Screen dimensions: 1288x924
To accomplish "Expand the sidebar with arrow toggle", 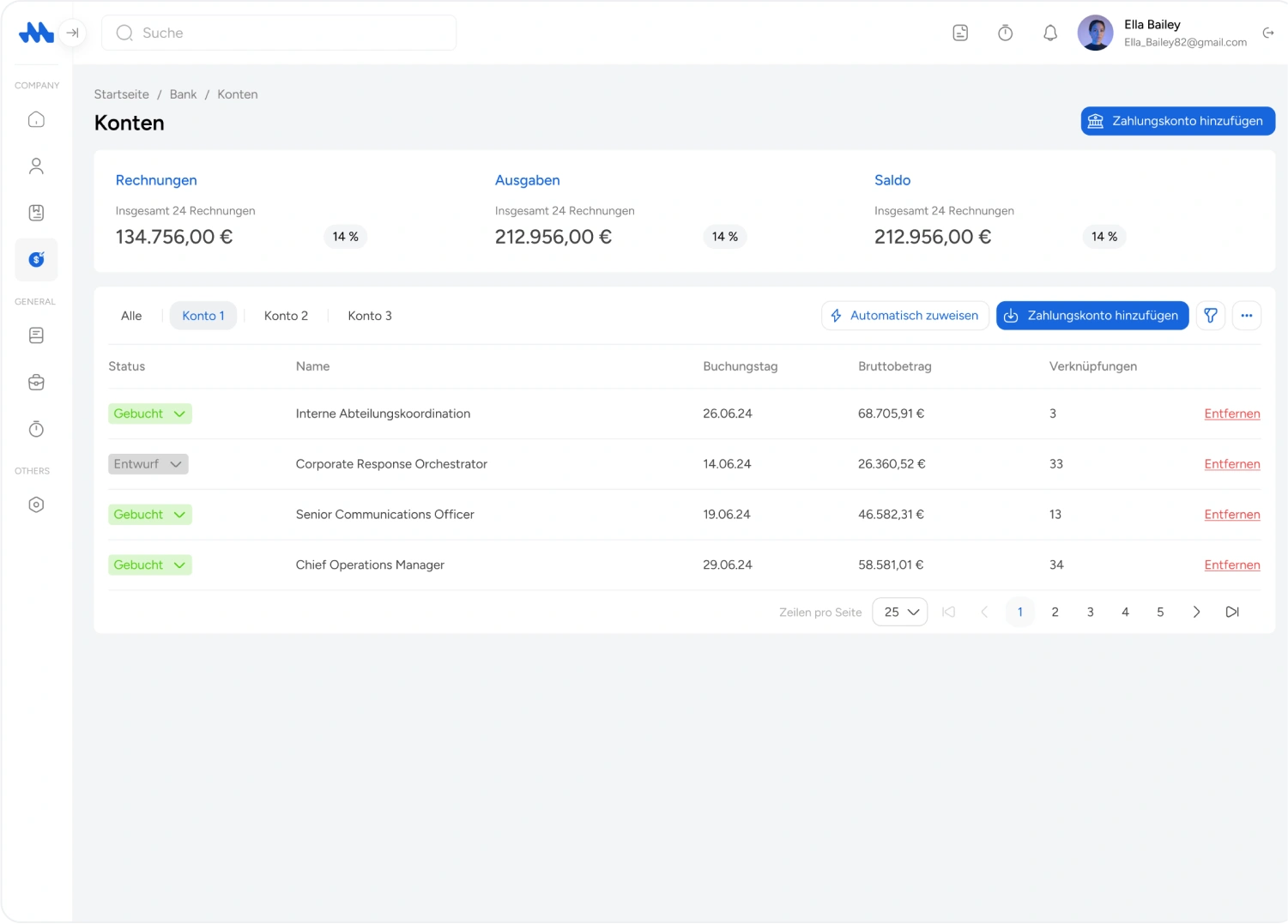I will point(73,33).
